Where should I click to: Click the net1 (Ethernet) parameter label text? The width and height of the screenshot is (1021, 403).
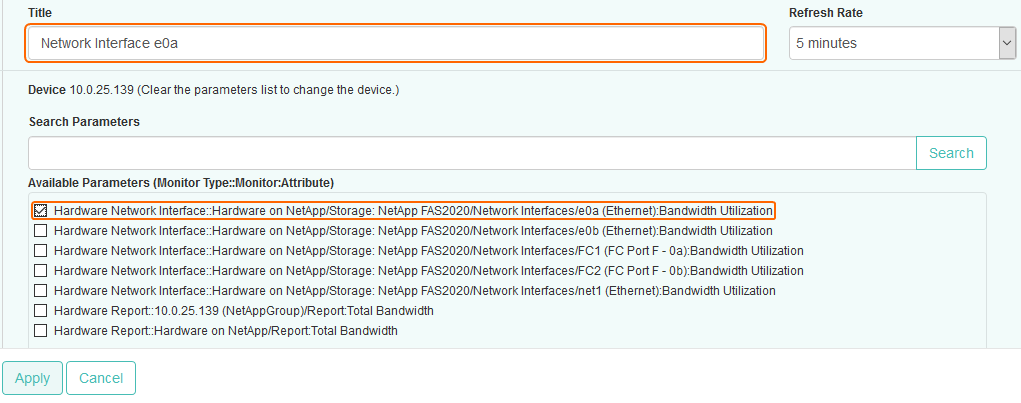tap(414, 291)
